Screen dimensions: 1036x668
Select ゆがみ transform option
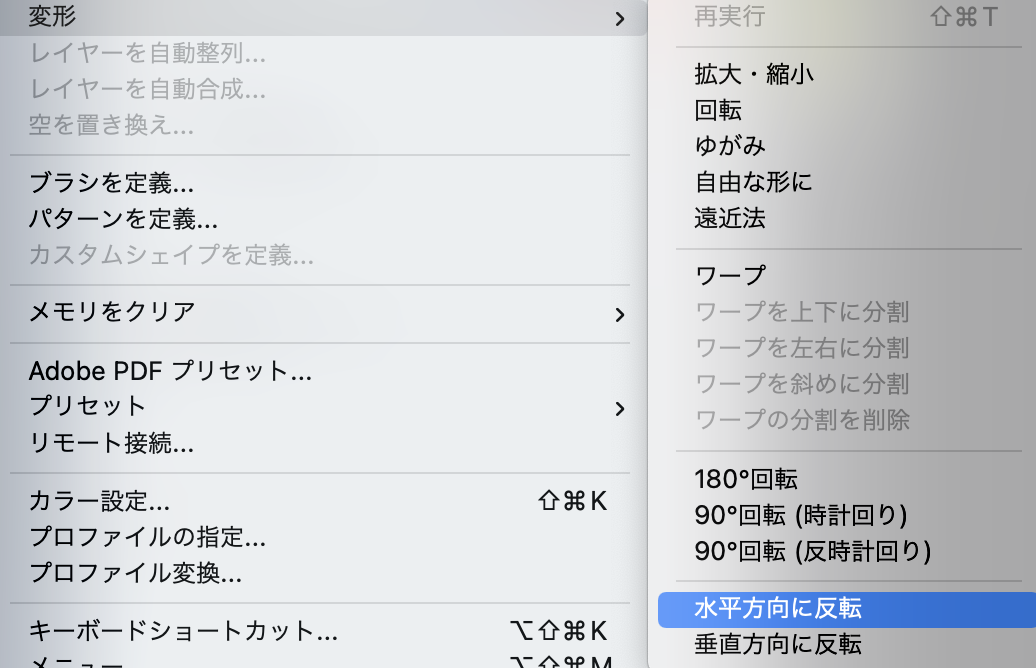(x=730, y=146)
